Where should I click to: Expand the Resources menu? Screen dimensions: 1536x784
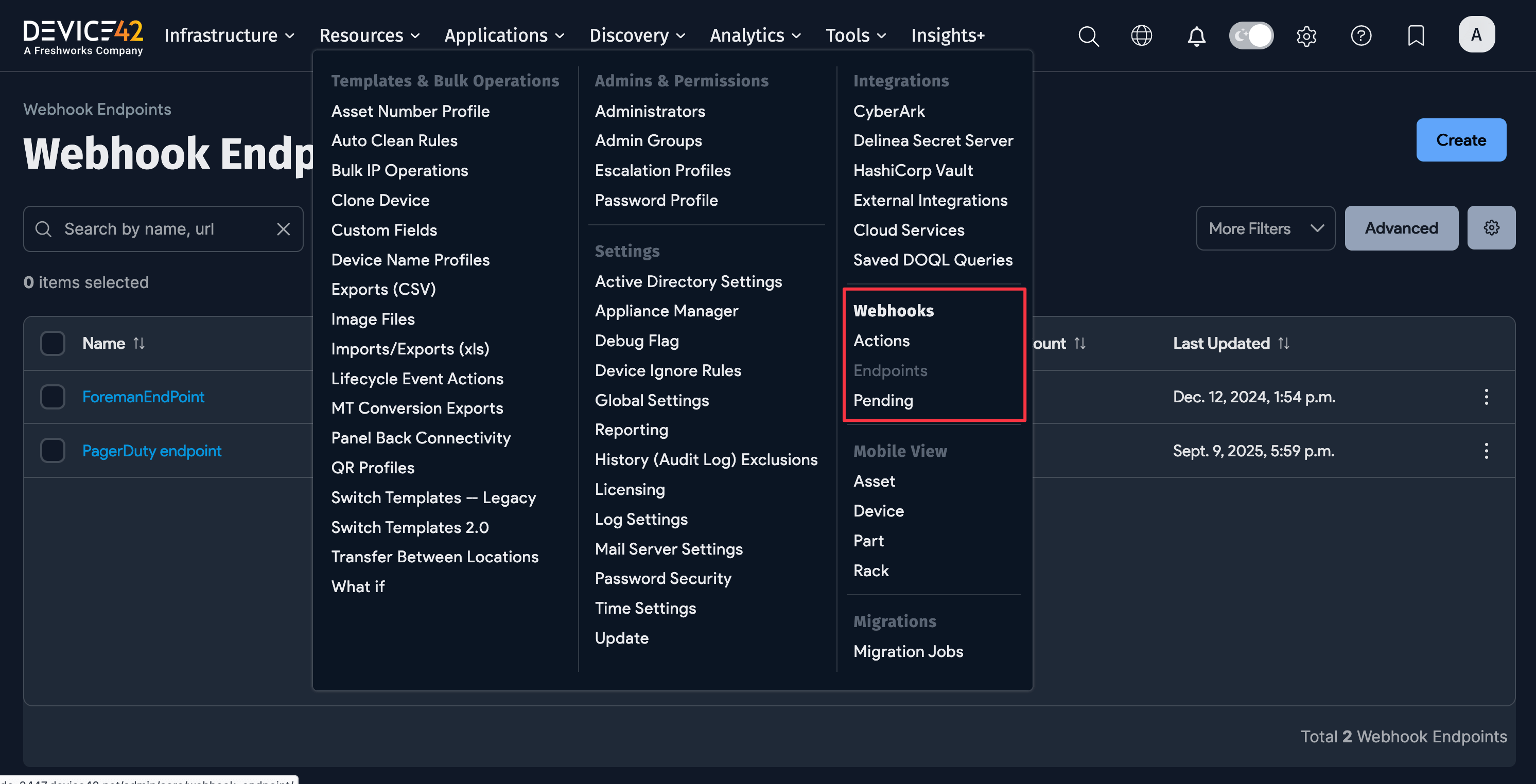pyautogui.click(x=369, y=35)
